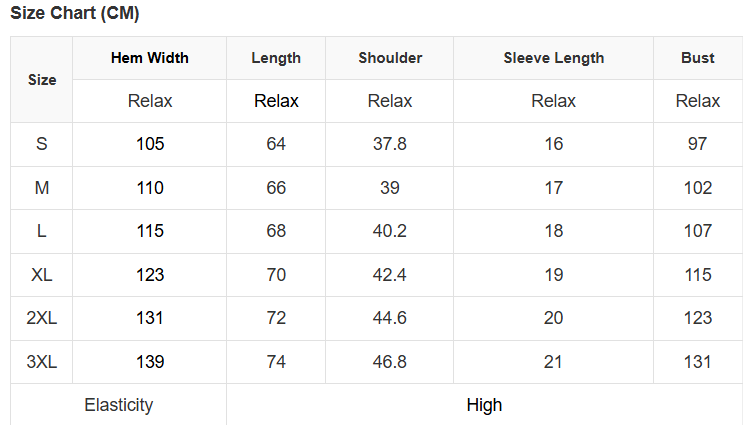Click the M size row label
The width and height of the screenshot is (753, 425).
point(42,188)
